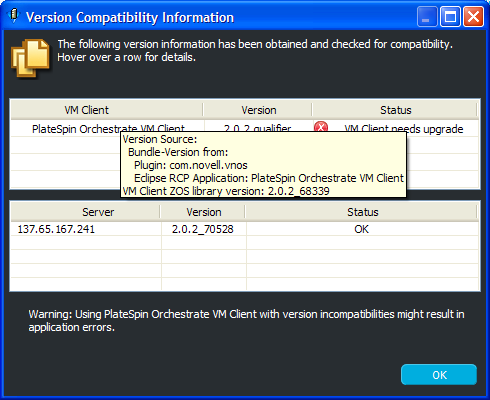
Task: Click the red error icon in Status column
Action: coord(321,126)
